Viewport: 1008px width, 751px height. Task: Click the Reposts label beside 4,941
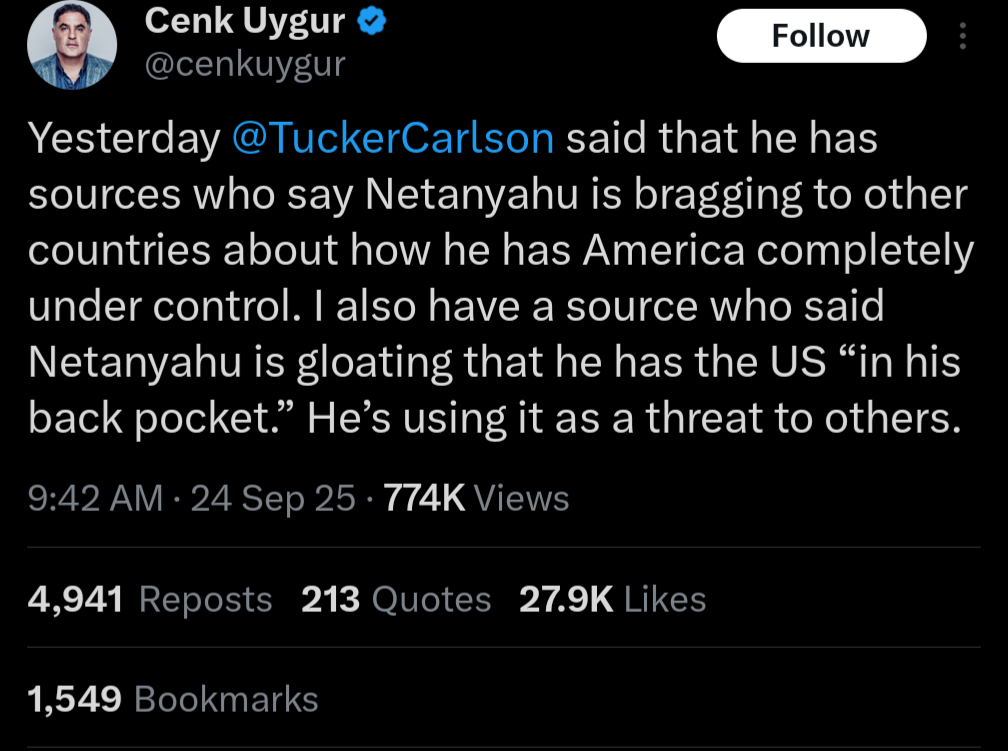pos(206,601)
